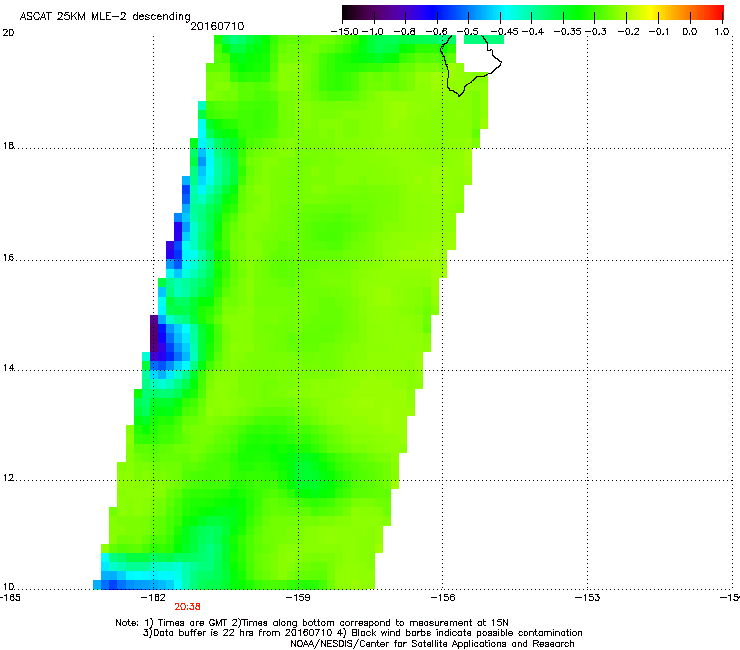Click the NOAA/NESDIS credit line
Screen dimensions: 740x650
coord(432,644)
